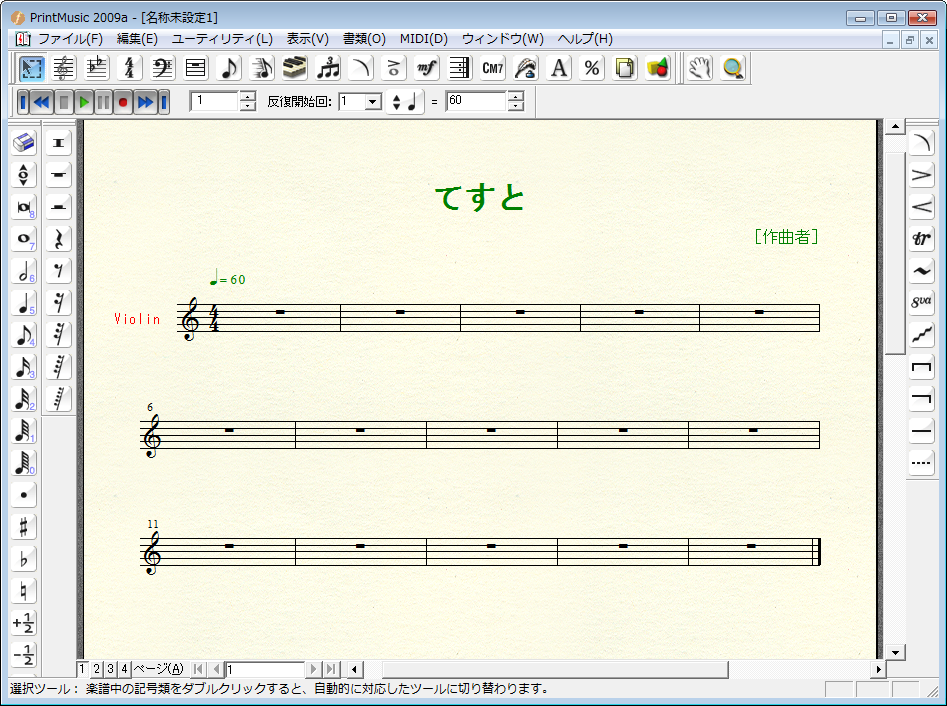Select the half note duration
The image size is (947, 706).
pos(24,271)
